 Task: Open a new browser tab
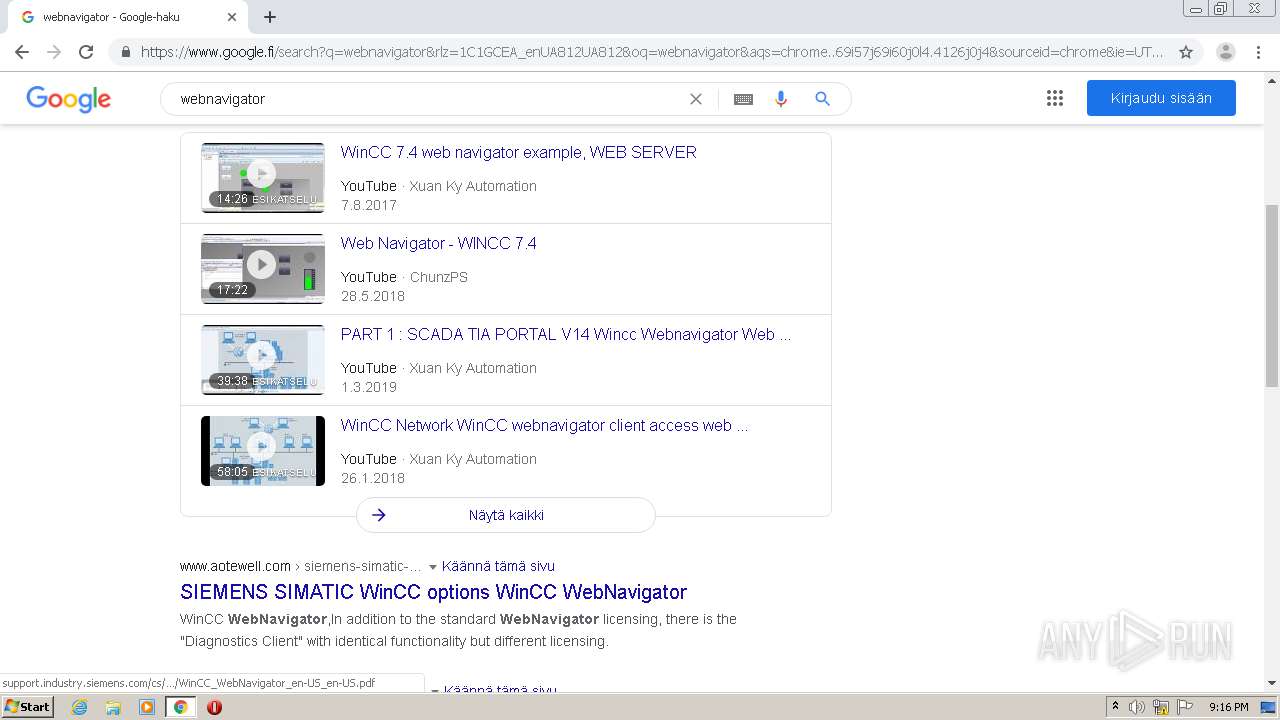(270, 17)
